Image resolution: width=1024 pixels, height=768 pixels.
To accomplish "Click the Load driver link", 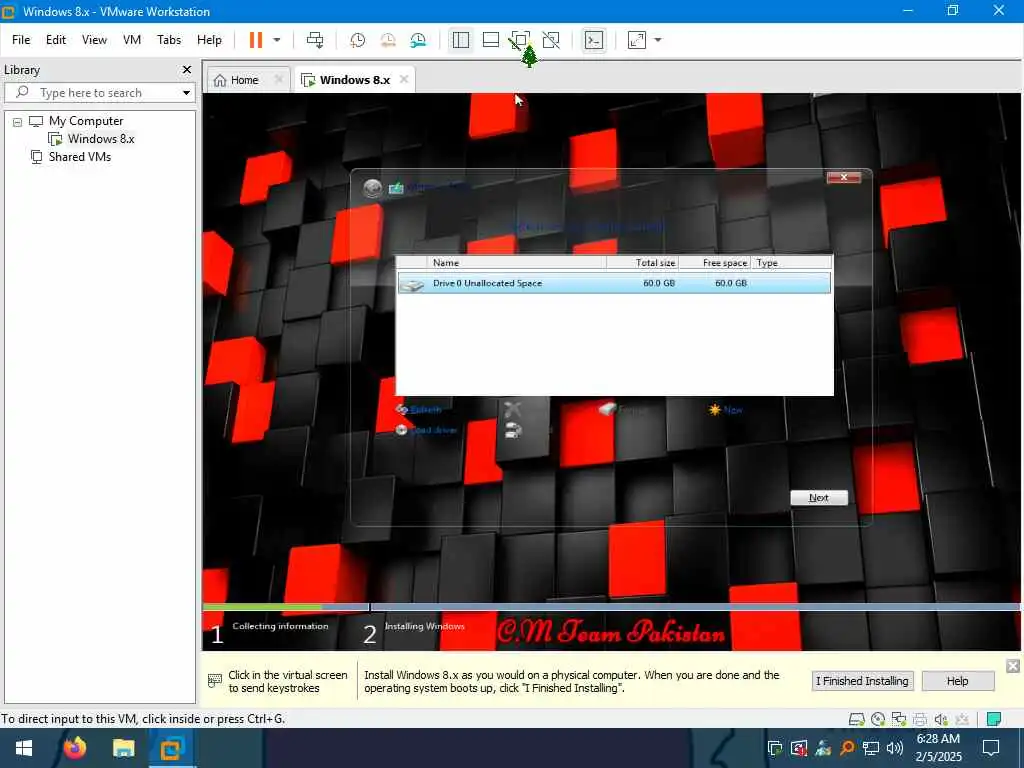I will (426, 430).
